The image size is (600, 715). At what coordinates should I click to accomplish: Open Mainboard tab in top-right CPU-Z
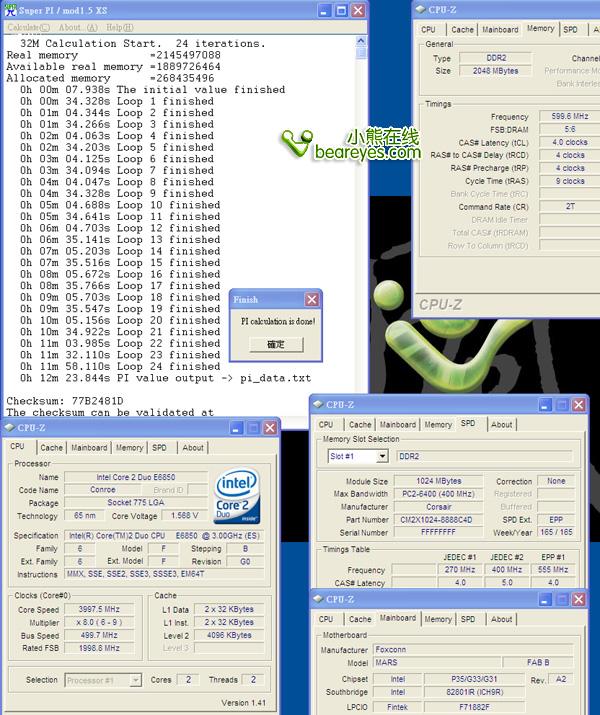click(500, 30)
